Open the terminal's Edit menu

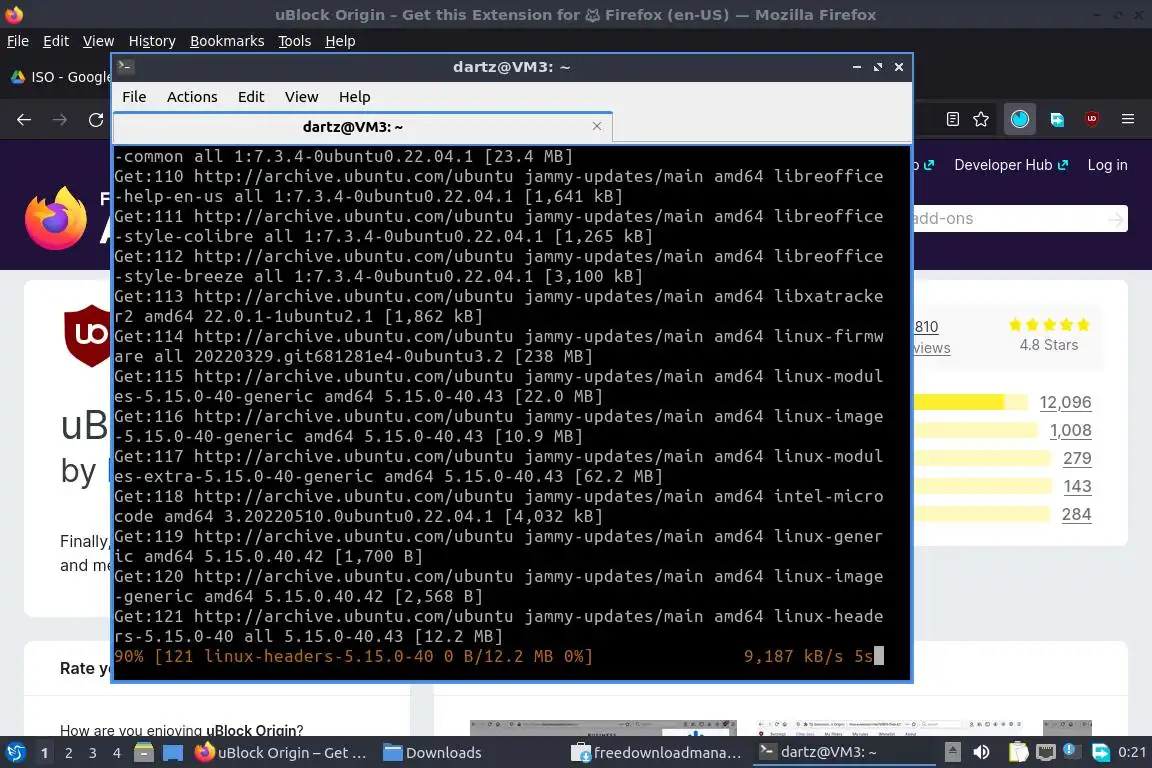pos(251,97)
